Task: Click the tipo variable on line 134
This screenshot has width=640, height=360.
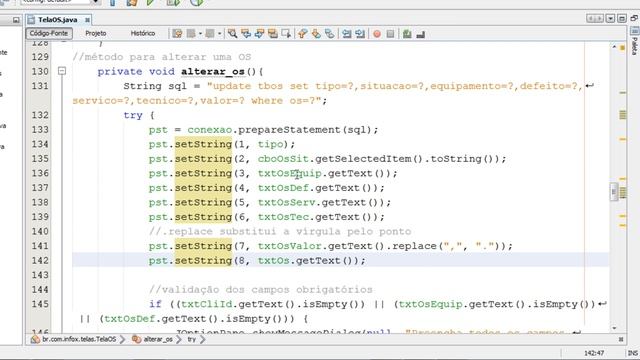Action: (270, 144)
